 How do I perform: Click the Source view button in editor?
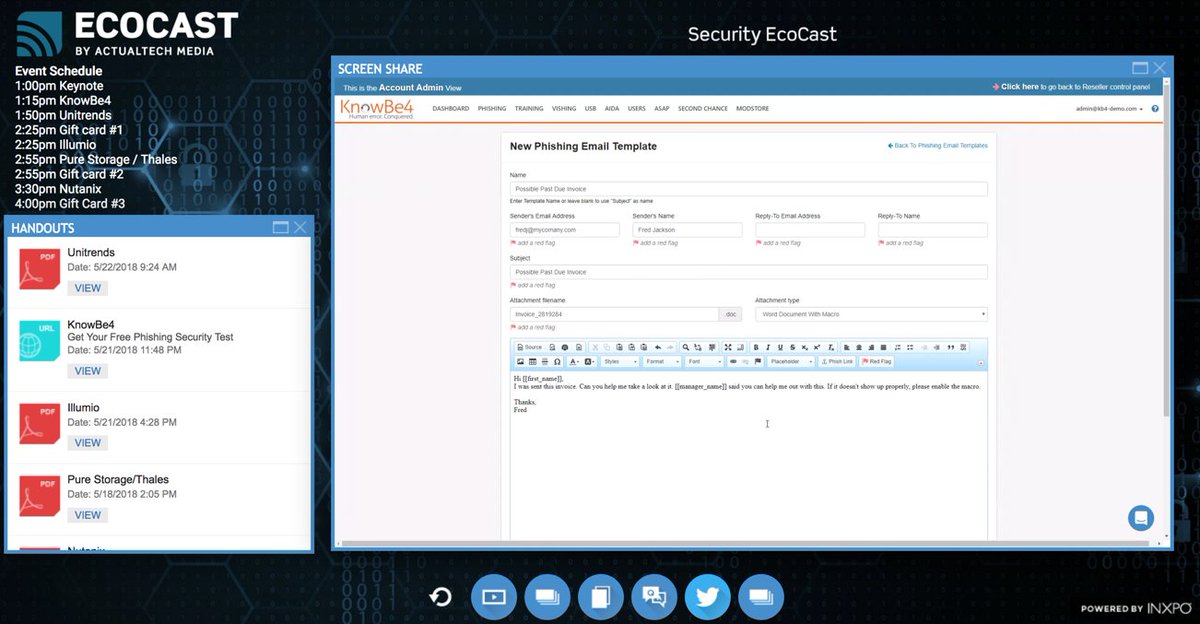pos(529,347)
